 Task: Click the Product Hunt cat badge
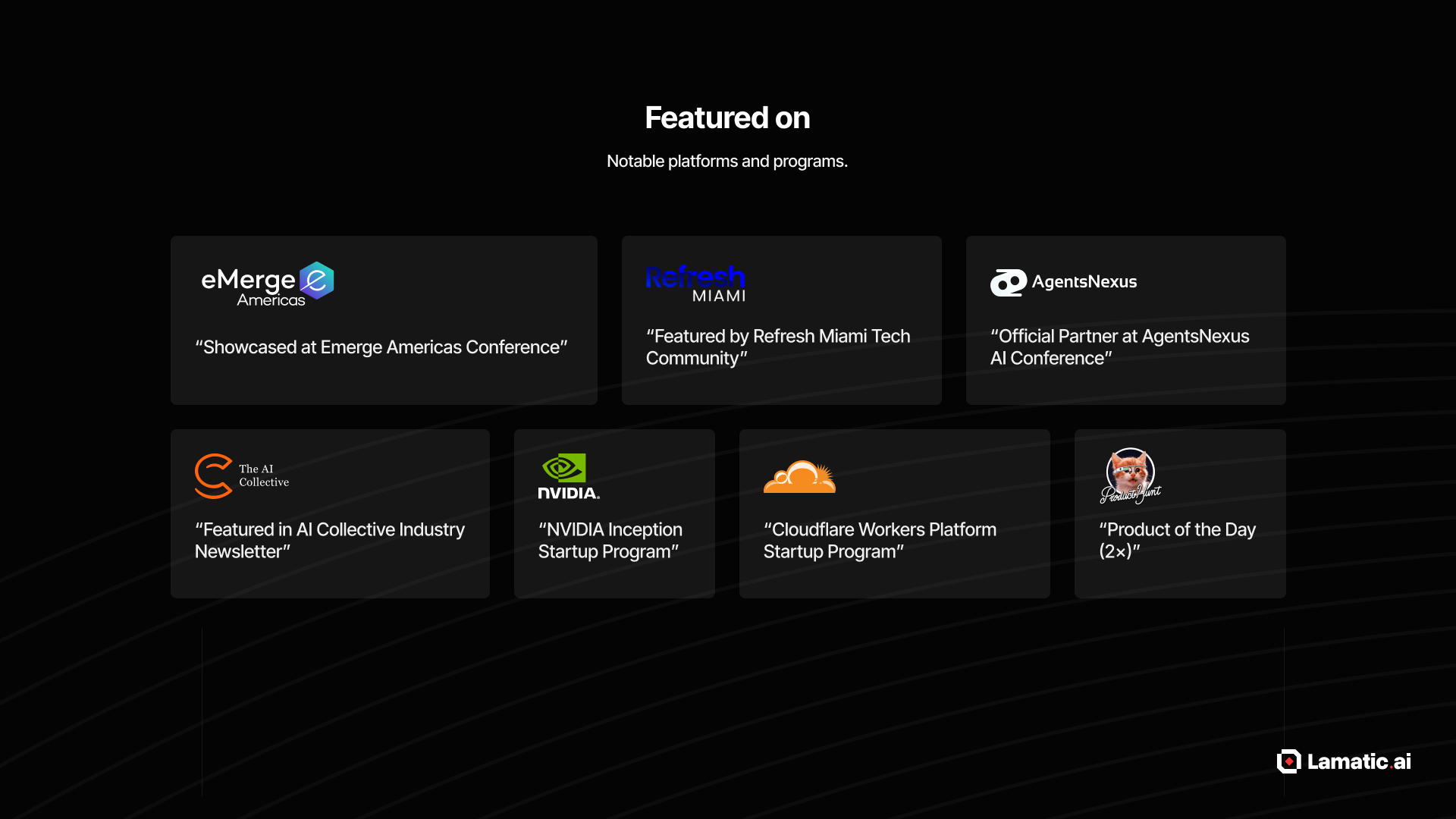click(x=1130, y=476)
